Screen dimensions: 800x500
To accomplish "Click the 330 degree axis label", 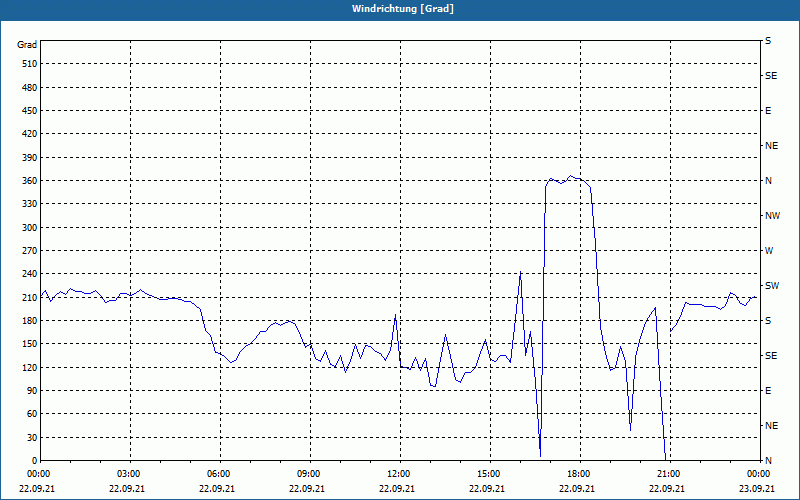I will tap(30, 204).
